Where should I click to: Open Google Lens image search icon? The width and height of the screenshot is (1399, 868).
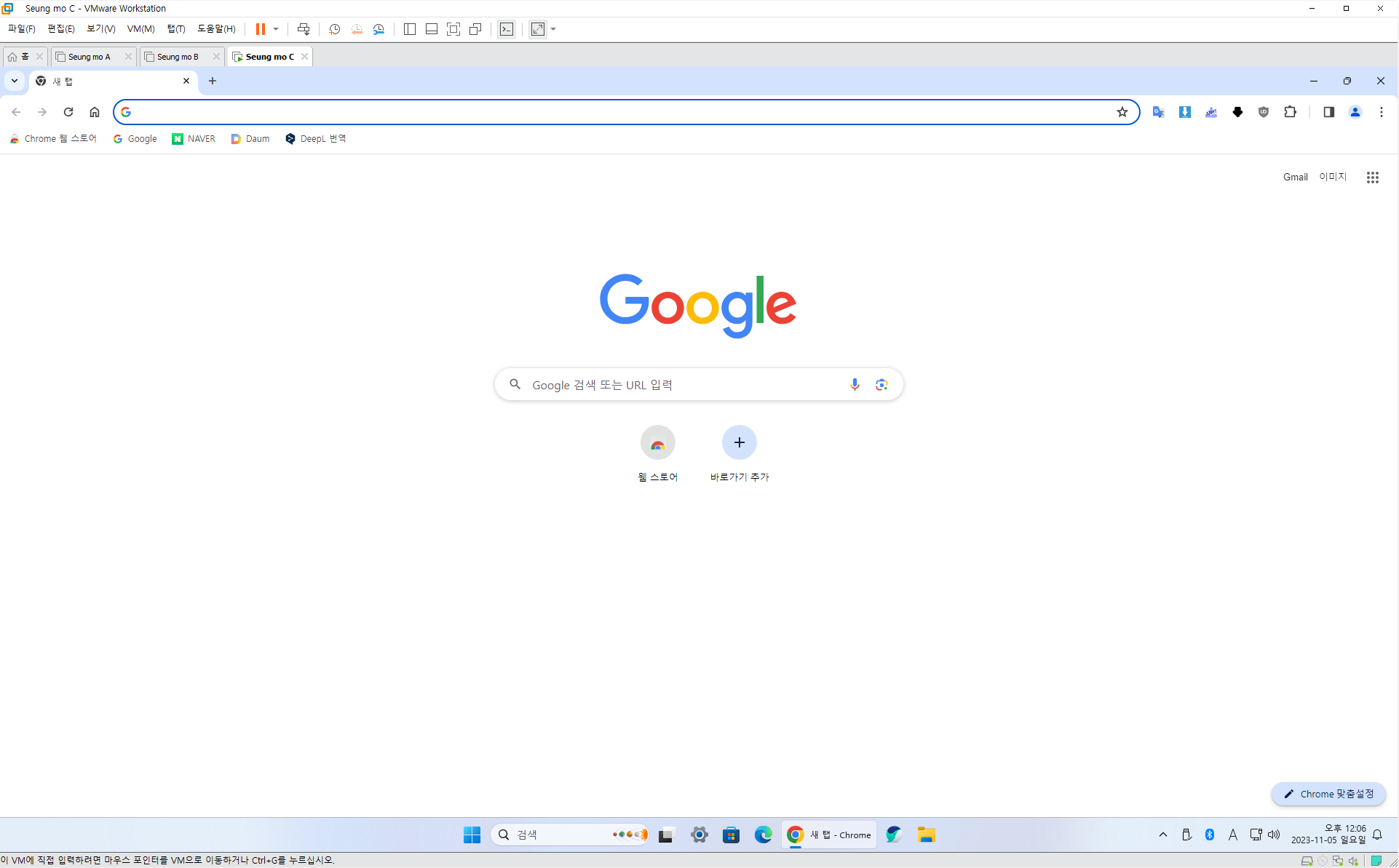click(881, 384)
